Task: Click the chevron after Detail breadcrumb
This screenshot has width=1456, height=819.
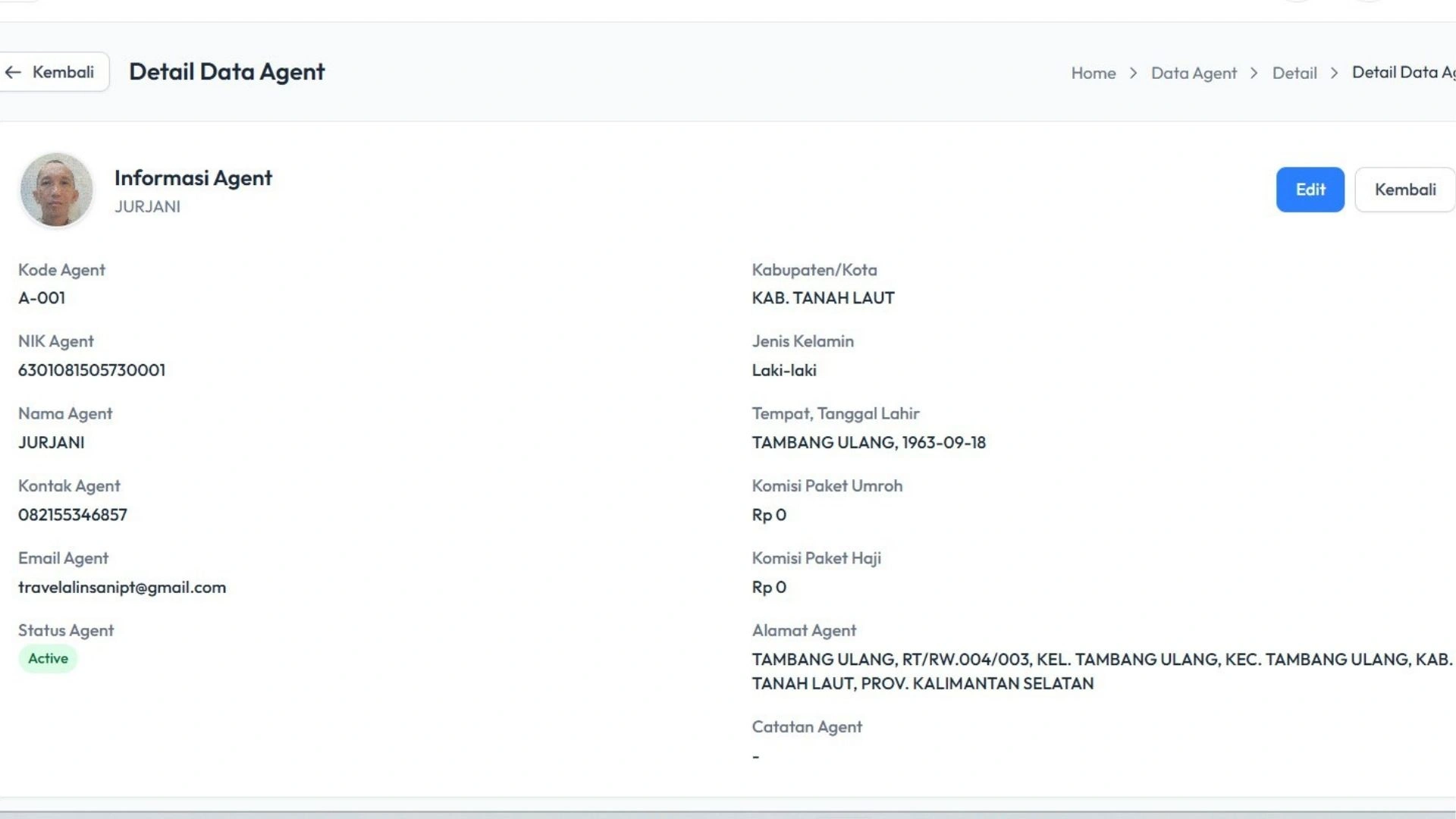Action: pos(1334,73)
